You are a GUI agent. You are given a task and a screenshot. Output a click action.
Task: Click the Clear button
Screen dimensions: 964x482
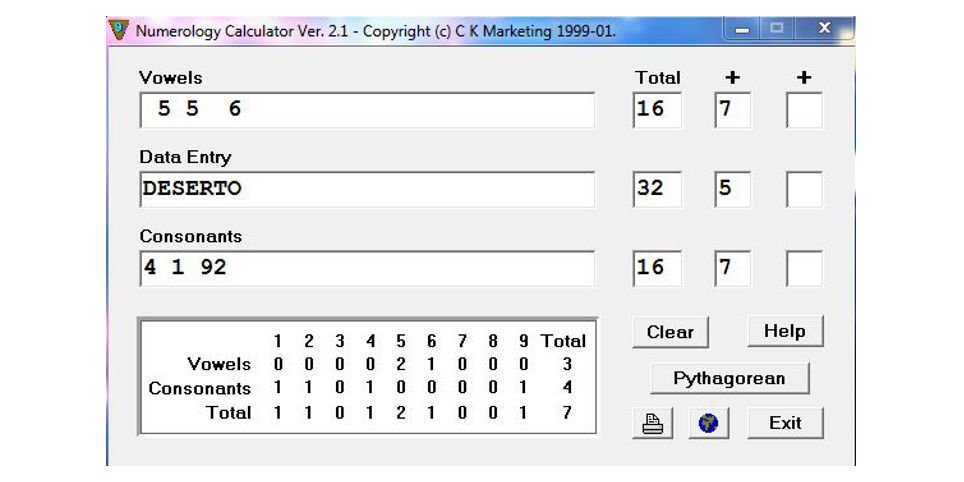coord(670,332)
